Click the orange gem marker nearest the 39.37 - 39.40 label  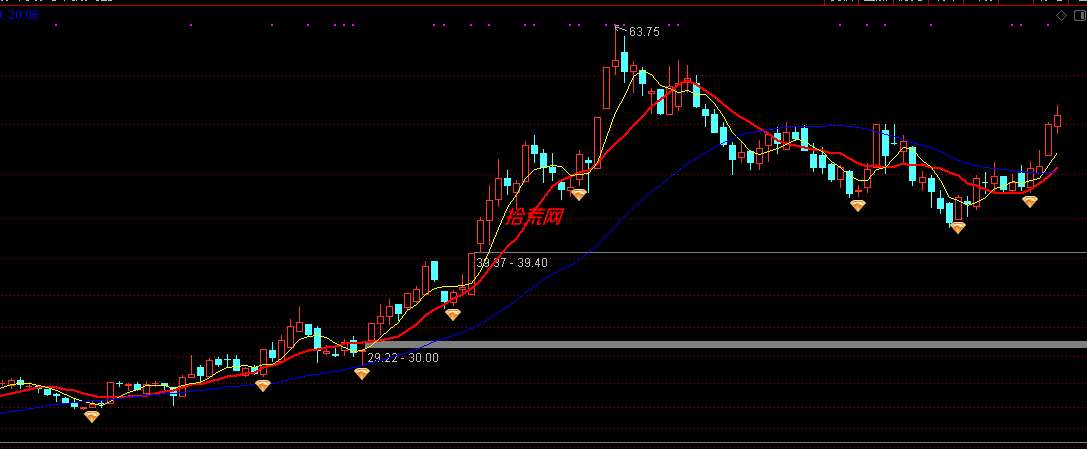453,315
